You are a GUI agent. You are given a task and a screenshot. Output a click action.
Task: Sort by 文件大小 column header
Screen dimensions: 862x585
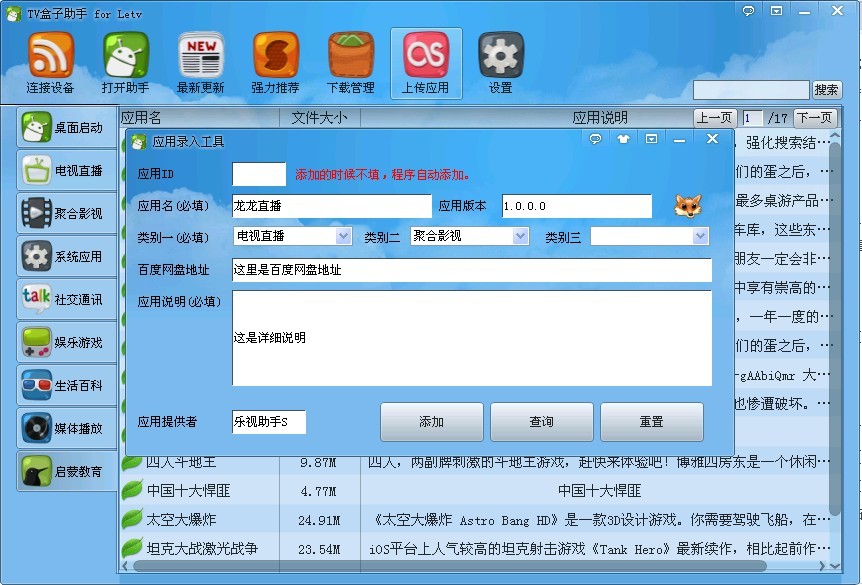coord(319,117)
